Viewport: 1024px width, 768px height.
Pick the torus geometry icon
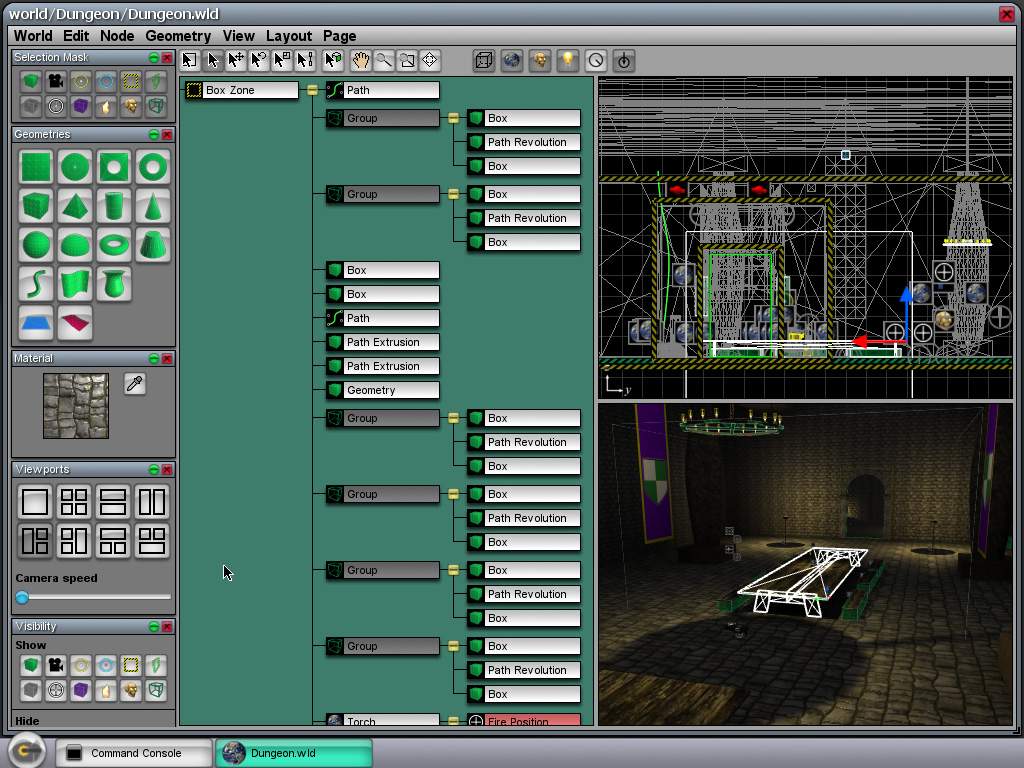pos(114,245)
